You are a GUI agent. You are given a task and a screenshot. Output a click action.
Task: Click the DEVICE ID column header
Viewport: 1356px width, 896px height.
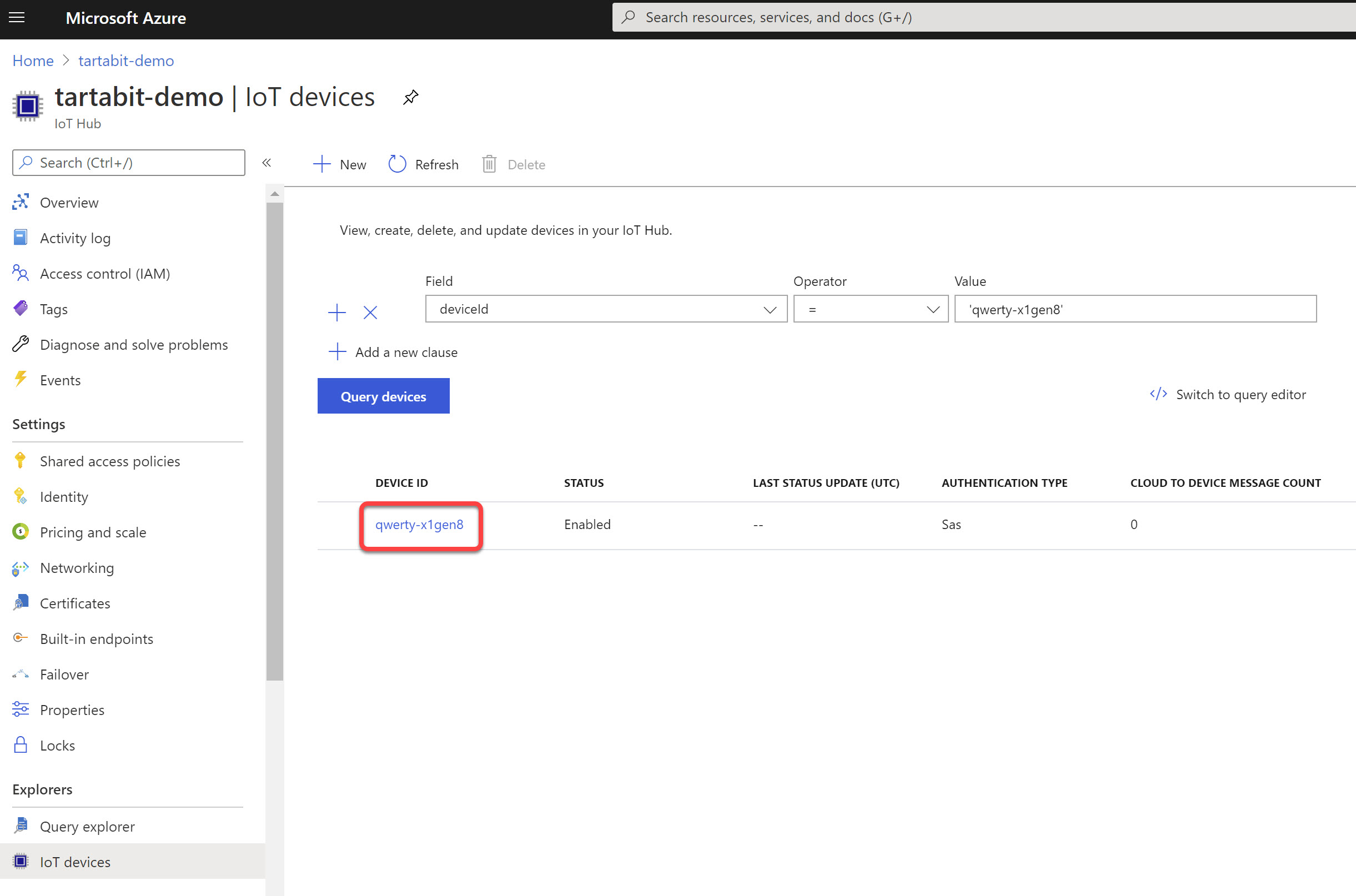point(401,483)
